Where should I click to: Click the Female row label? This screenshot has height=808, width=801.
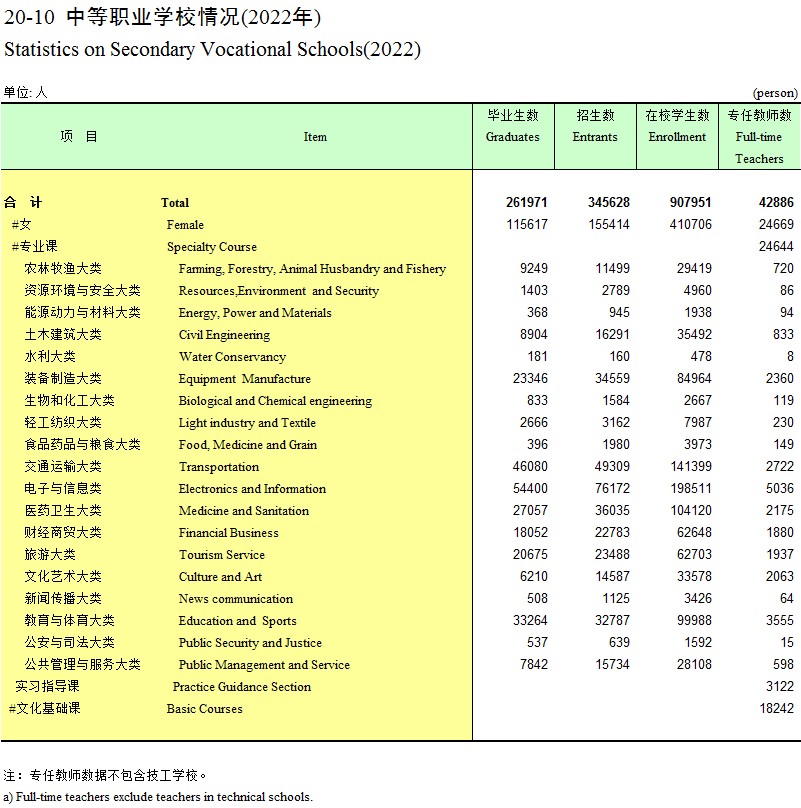(185, 225)
